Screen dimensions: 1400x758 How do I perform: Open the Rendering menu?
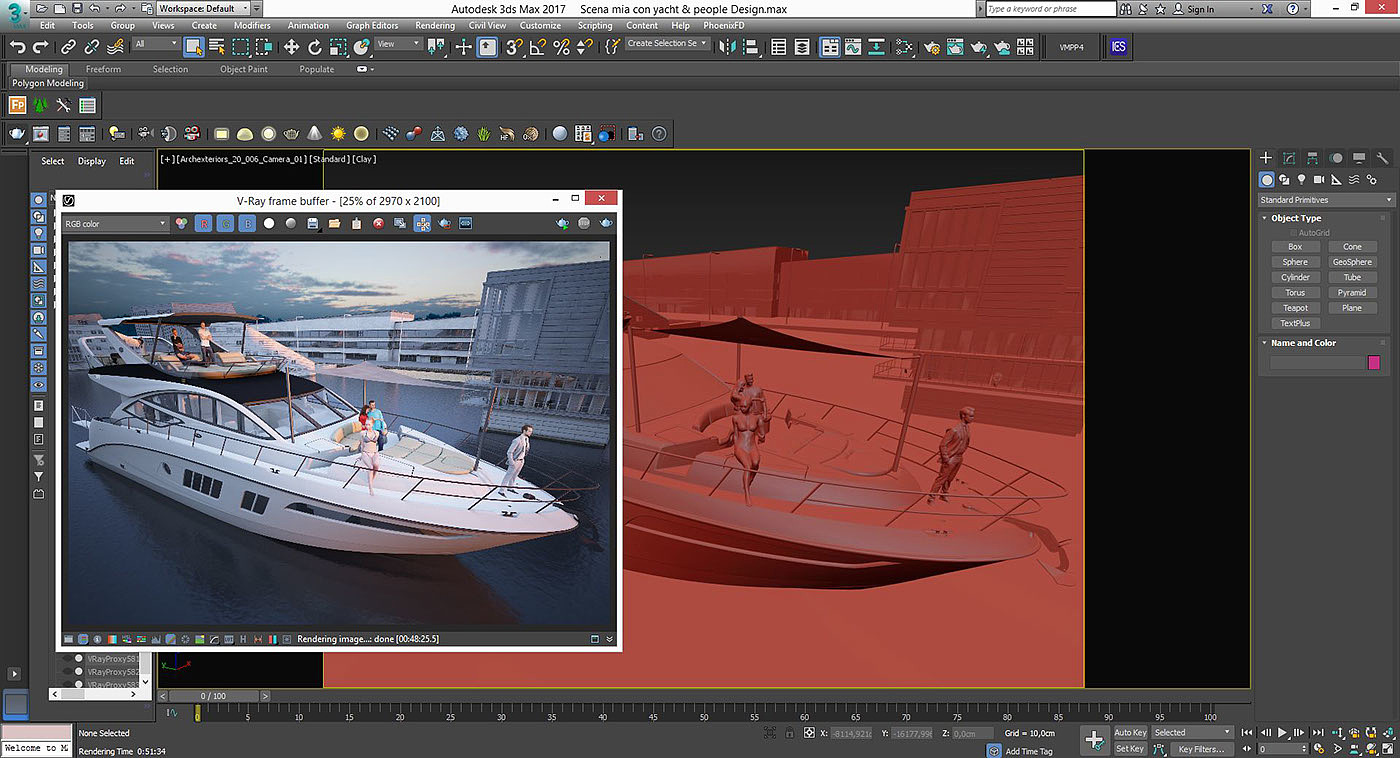435,25
